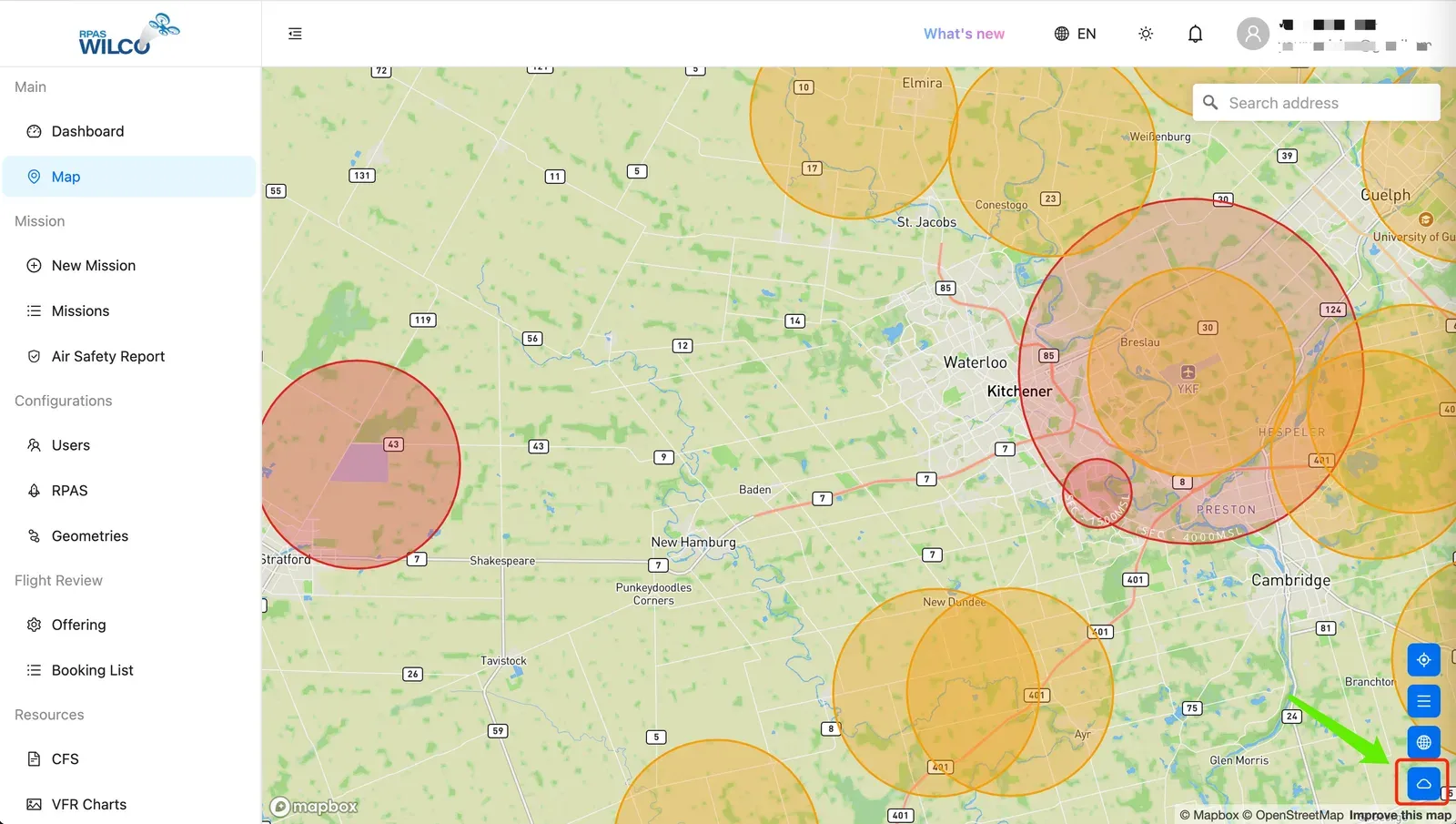
Task: Click the OpenStreetMap attribution link
Action: click(x=1293, y=815)
